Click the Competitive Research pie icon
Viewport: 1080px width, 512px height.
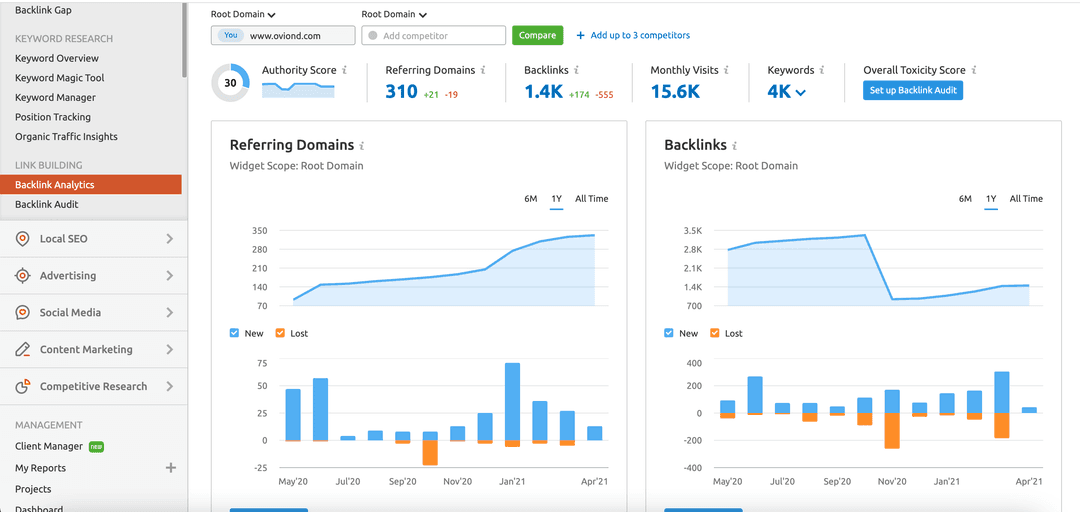tap(23, 387)
